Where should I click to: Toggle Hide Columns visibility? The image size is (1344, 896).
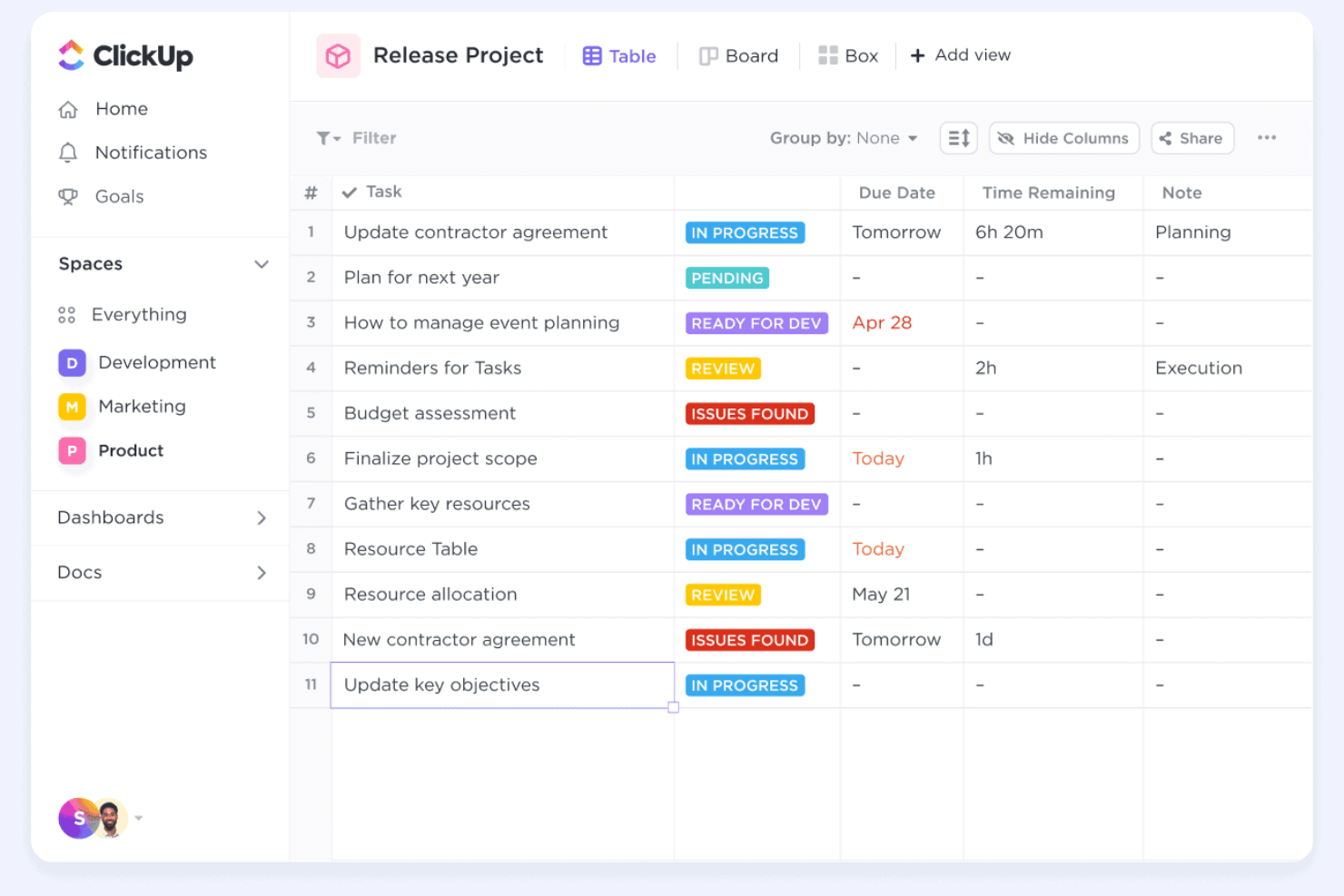click(1063, 138)
